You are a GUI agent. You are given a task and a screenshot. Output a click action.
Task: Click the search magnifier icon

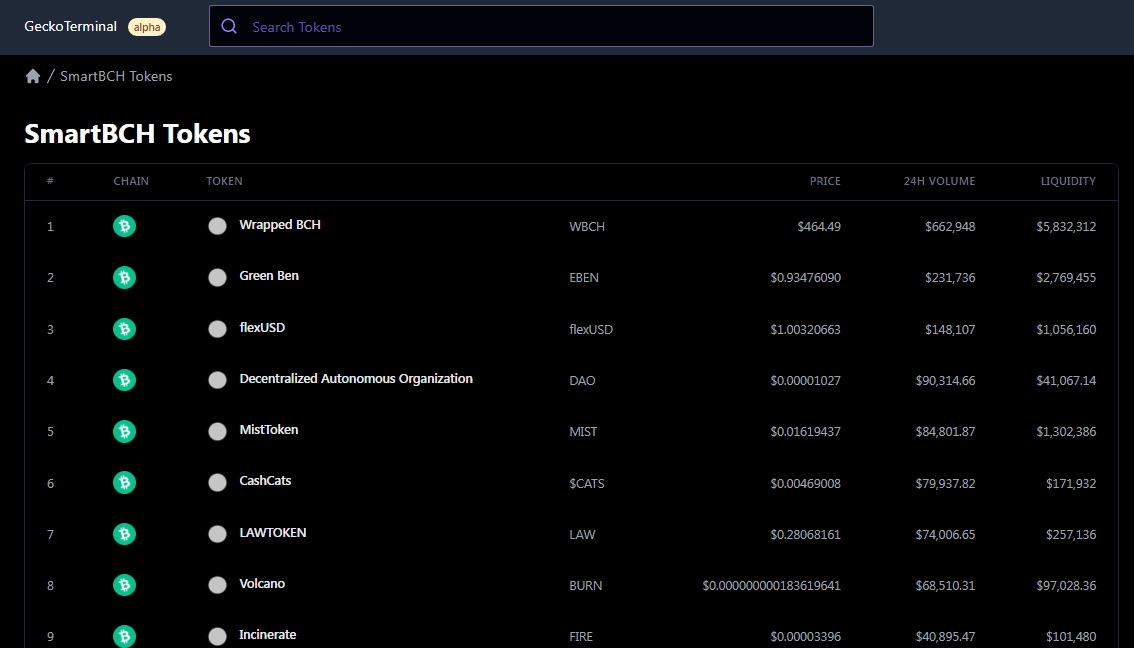click(x=229, y=26)
